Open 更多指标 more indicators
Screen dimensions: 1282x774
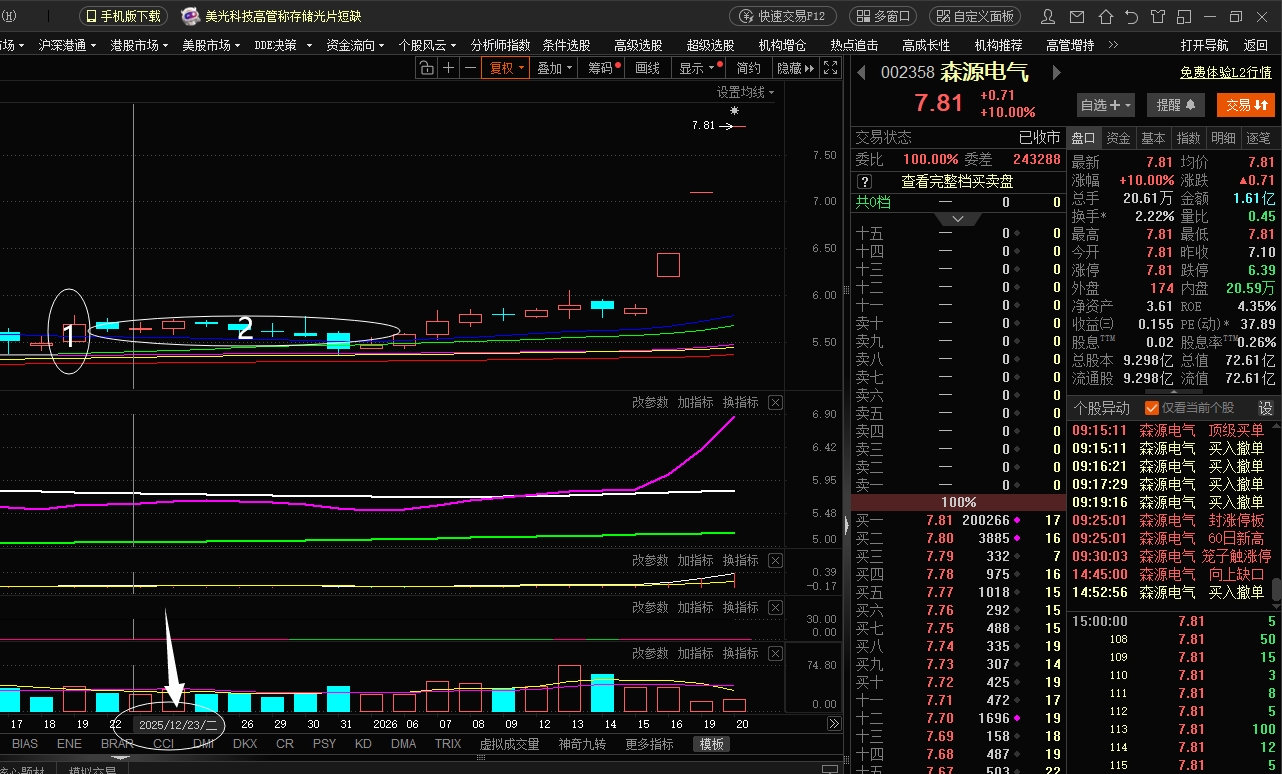click(x=649, y=744)
